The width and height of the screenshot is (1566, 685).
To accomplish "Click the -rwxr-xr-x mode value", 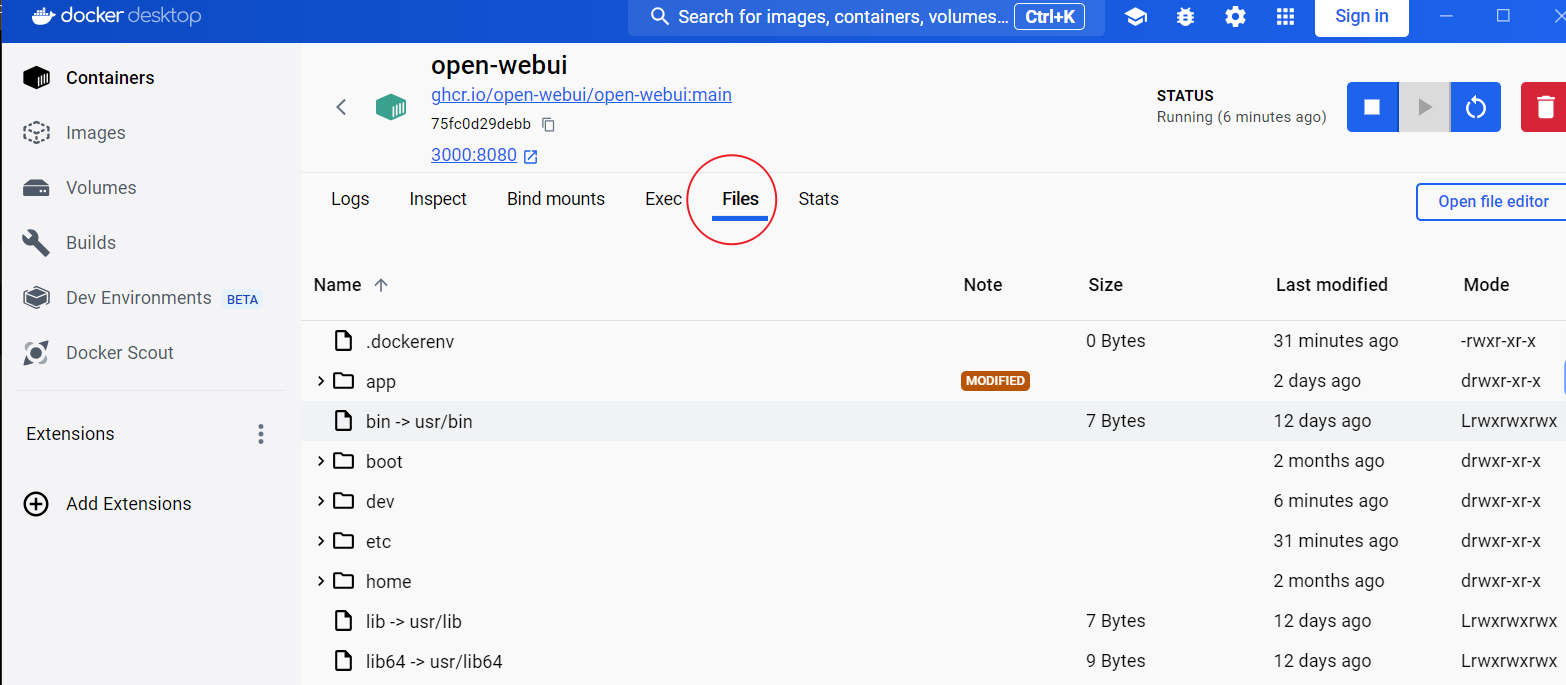I will (x=1498, y=341).
